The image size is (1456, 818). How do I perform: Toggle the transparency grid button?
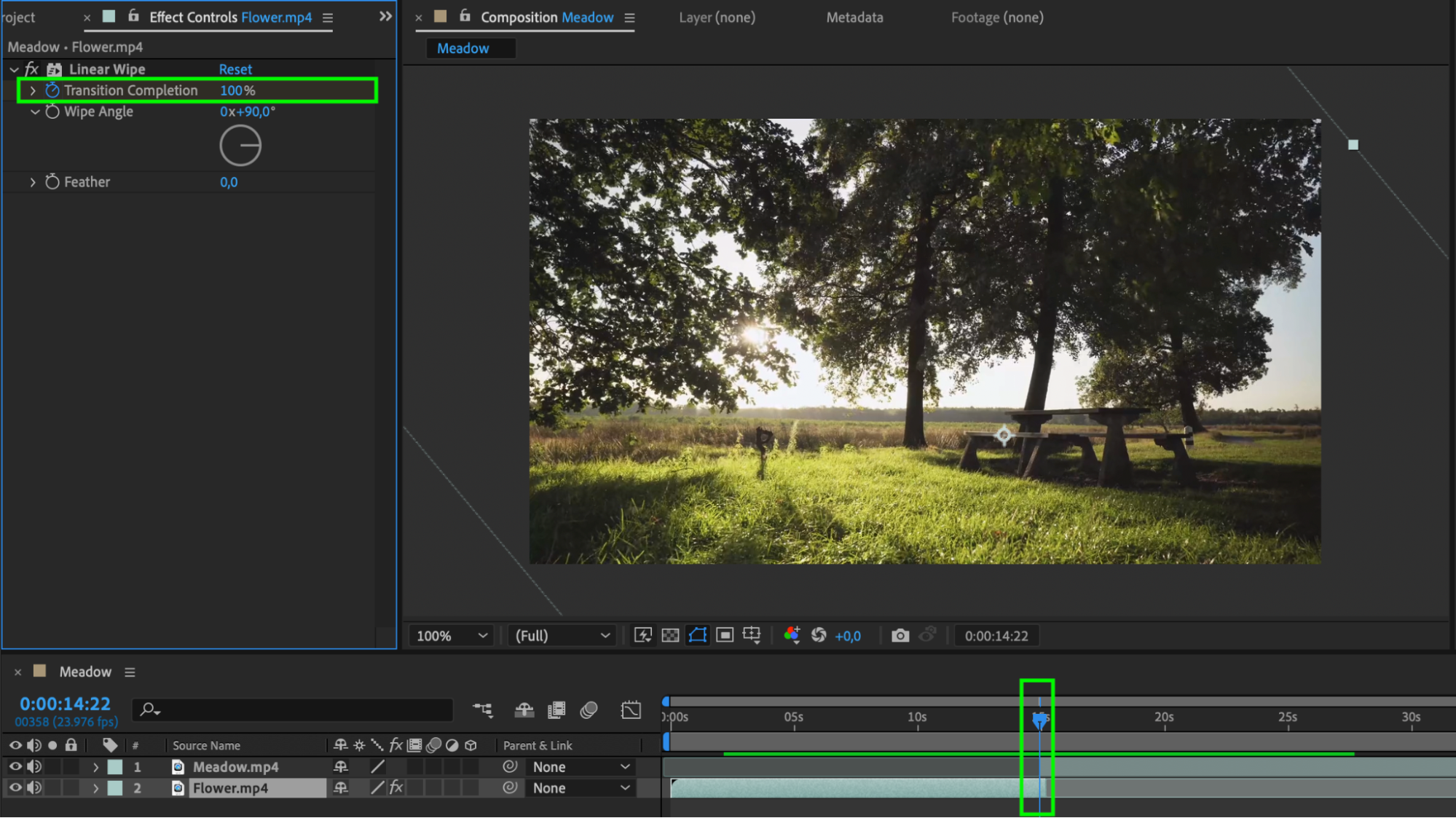pos(670,636)
